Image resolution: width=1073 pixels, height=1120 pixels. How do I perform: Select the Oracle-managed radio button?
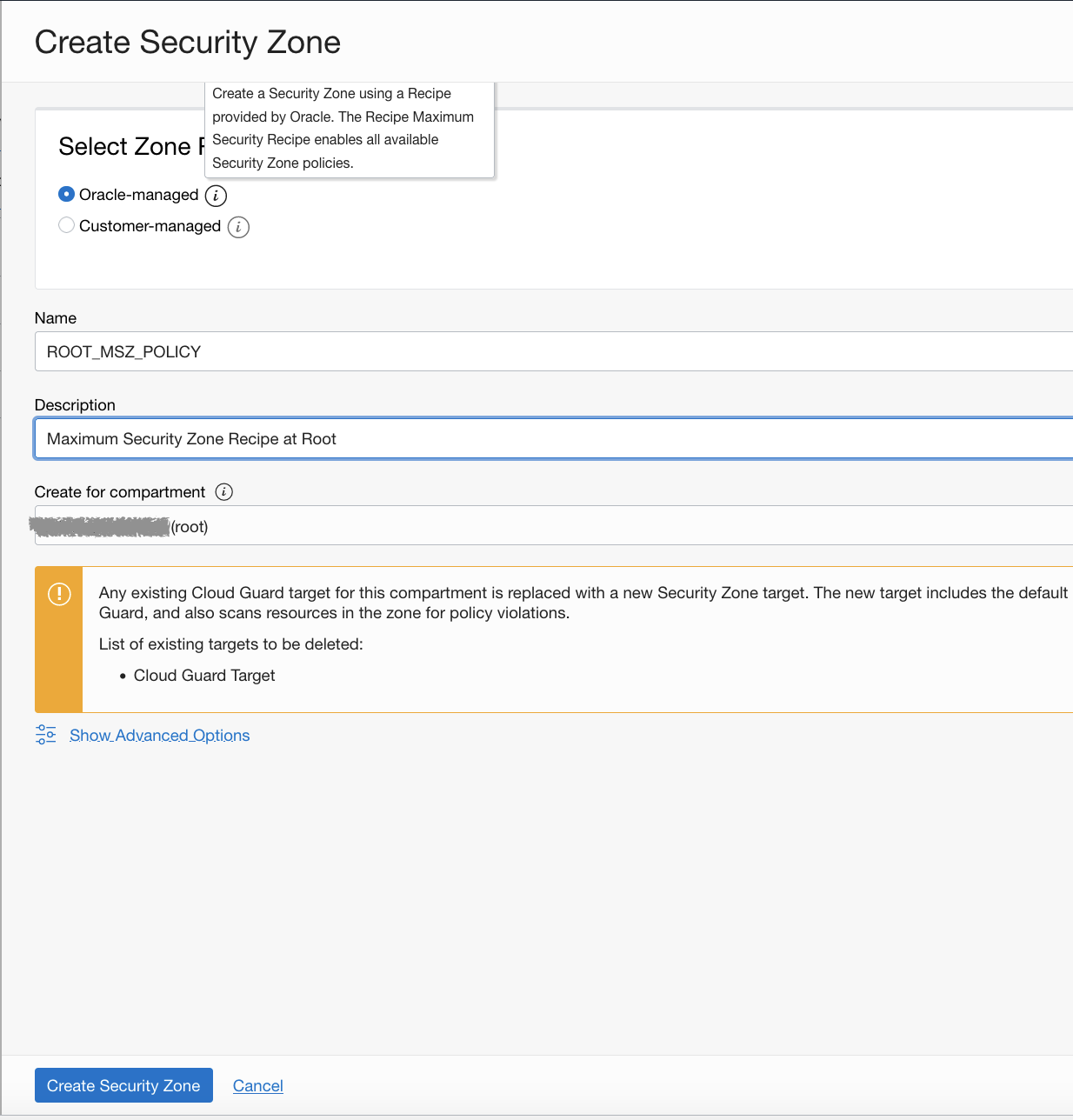click(x=66, y=194)
